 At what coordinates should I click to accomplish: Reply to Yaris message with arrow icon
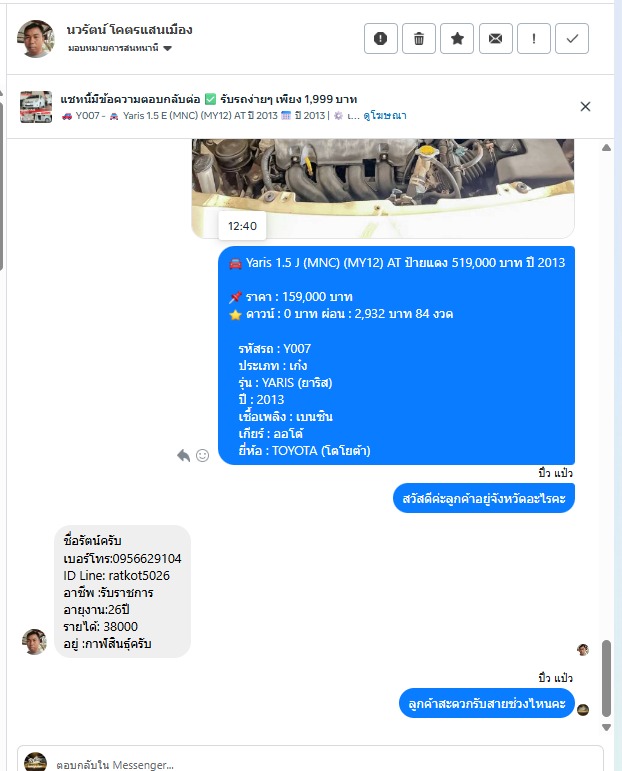183,456
